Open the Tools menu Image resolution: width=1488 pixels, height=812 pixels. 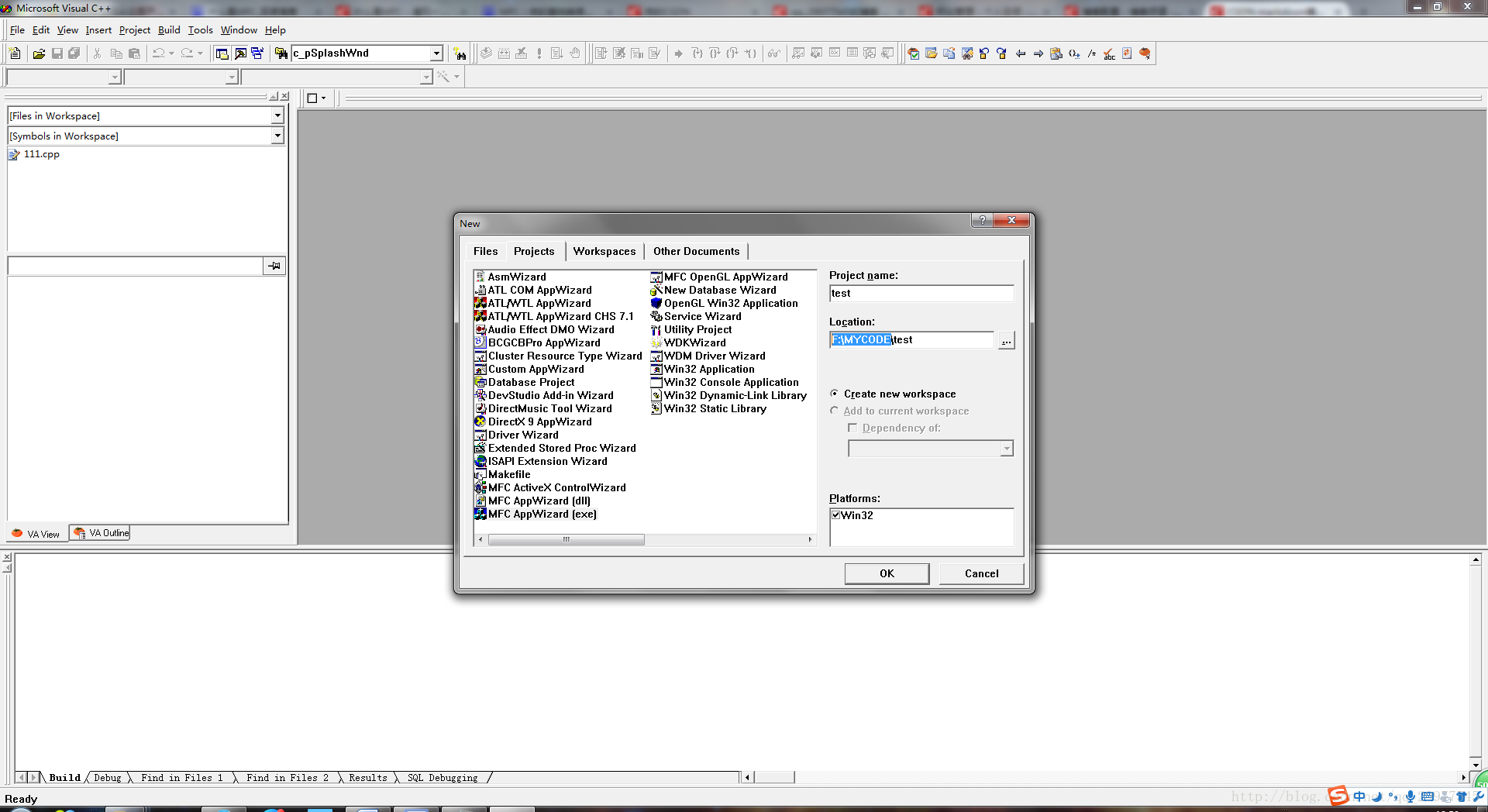click(200, 30)
